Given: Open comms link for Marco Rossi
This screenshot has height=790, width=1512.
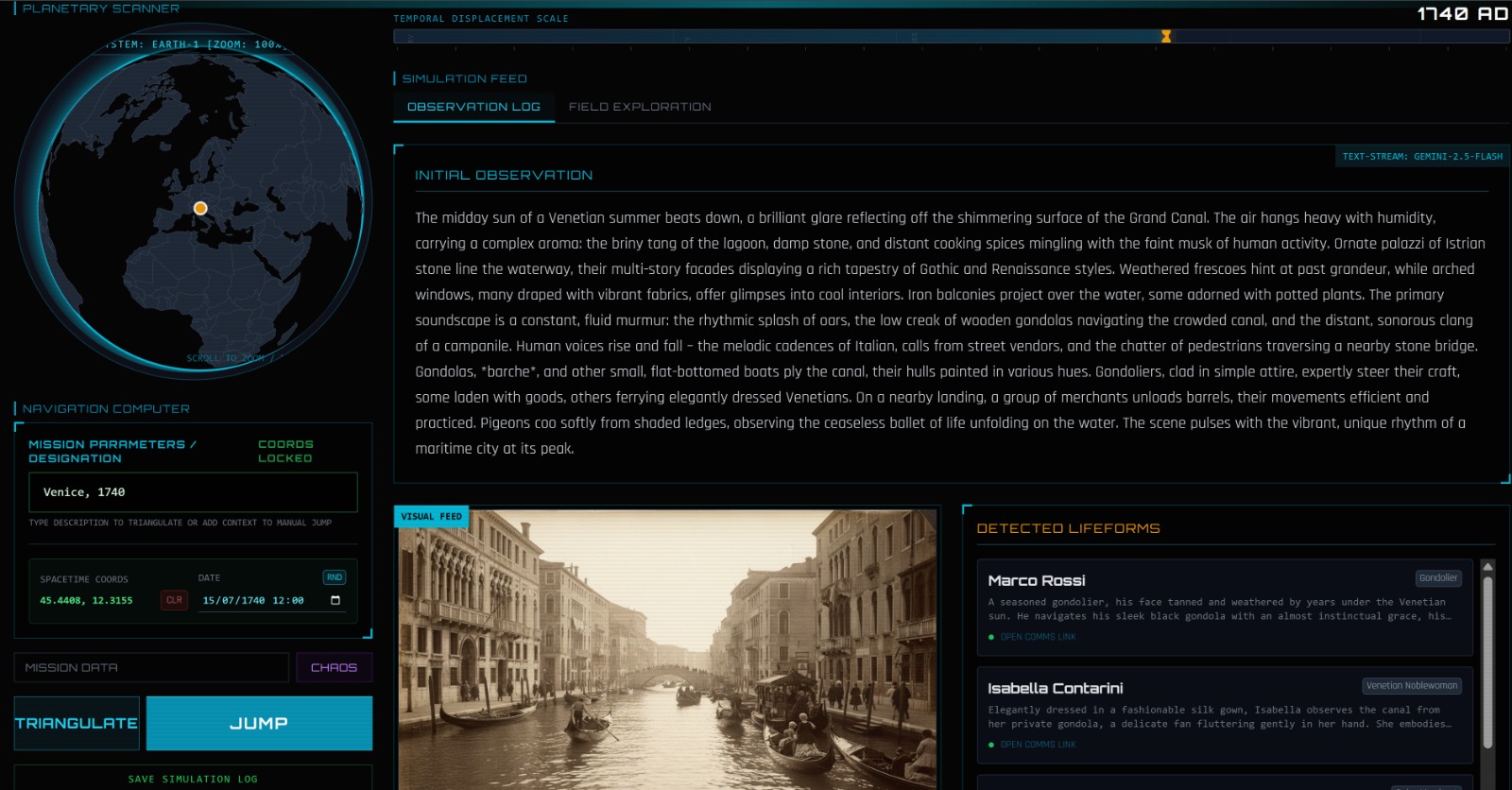Looking at the screenshot, I should click(x=1038, y=637).
